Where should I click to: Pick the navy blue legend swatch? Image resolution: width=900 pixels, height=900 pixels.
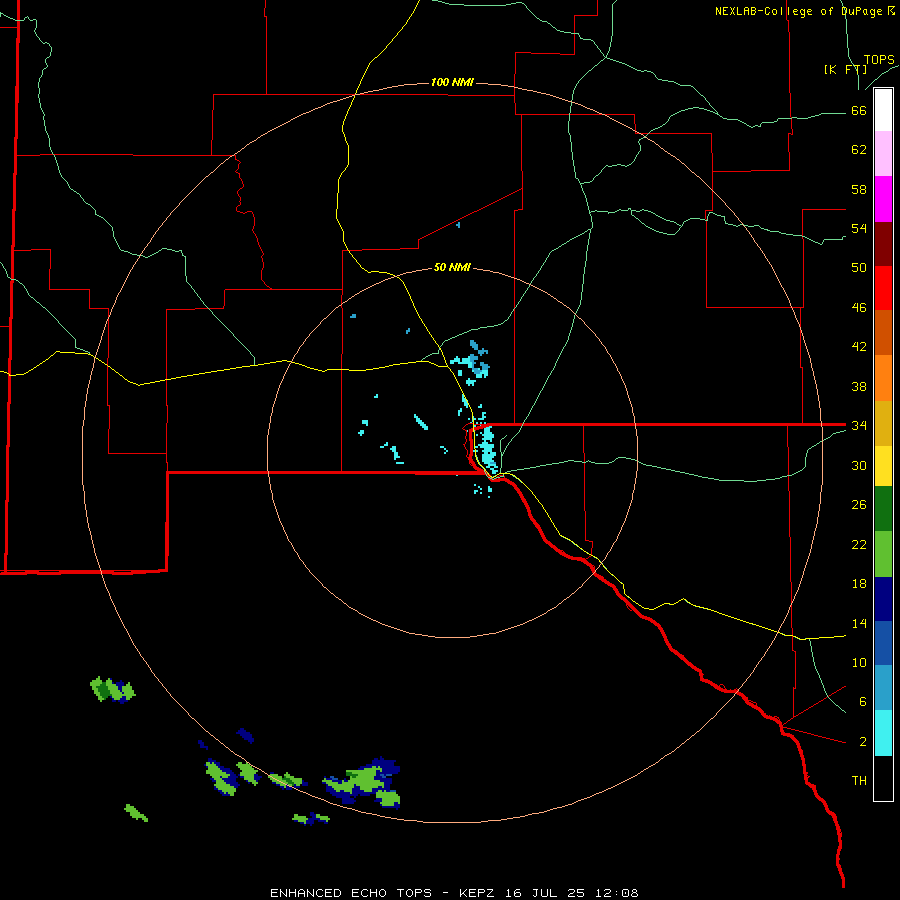pos(883,599)
